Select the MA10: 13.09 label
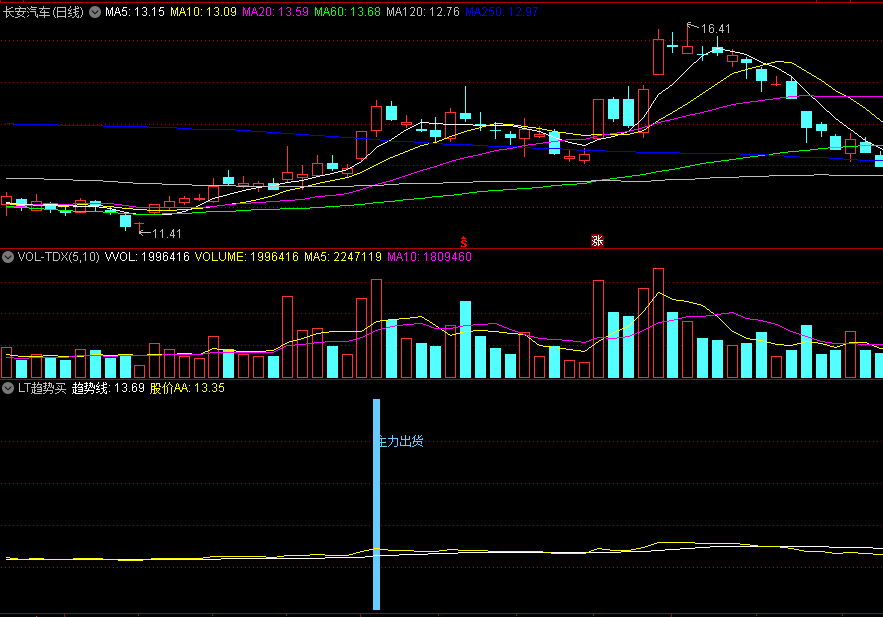Screen dimensions: 883x617 pos(203,12)
